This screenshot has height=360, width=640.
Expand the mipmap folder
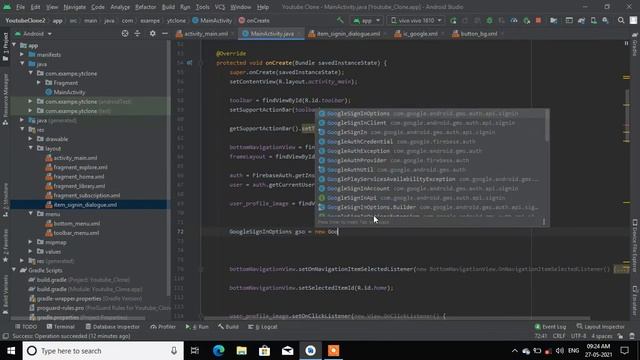pos(31,242)
